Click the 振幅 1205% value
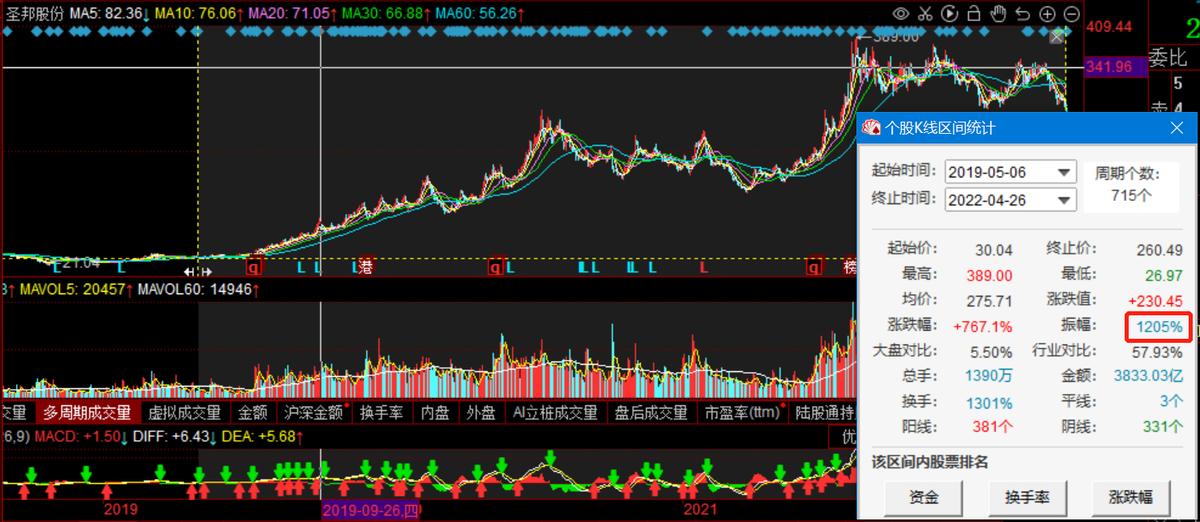Viewport: 1200px width, 522px height. point(1160,326)
